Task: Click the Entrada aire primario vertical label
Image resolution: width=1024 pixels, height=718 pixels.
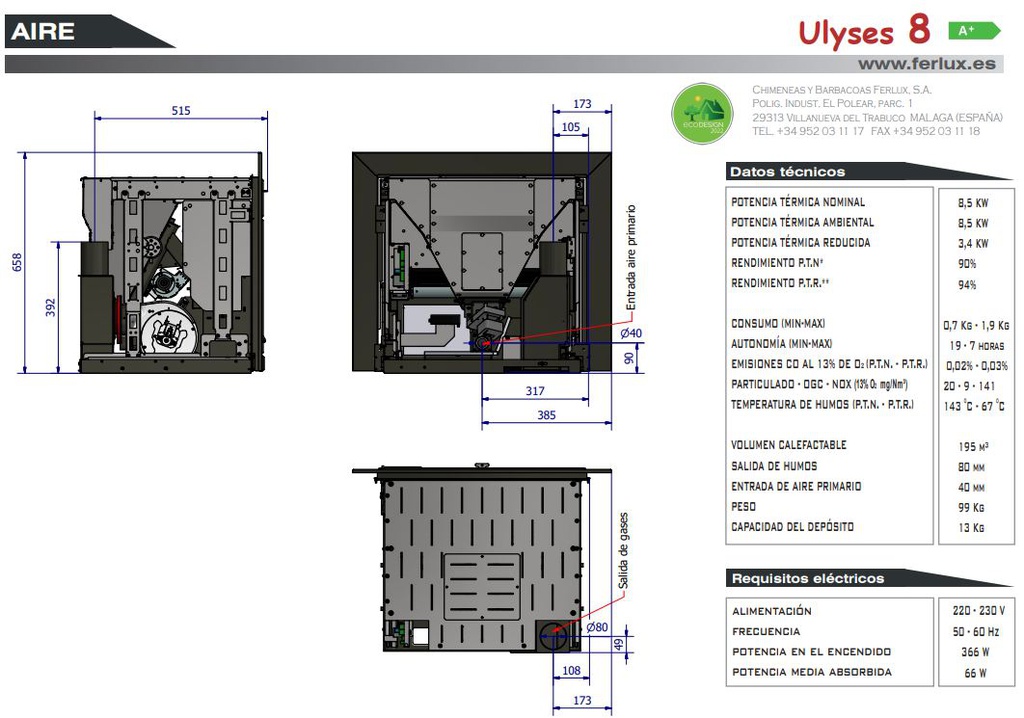Action: [631, 258]
